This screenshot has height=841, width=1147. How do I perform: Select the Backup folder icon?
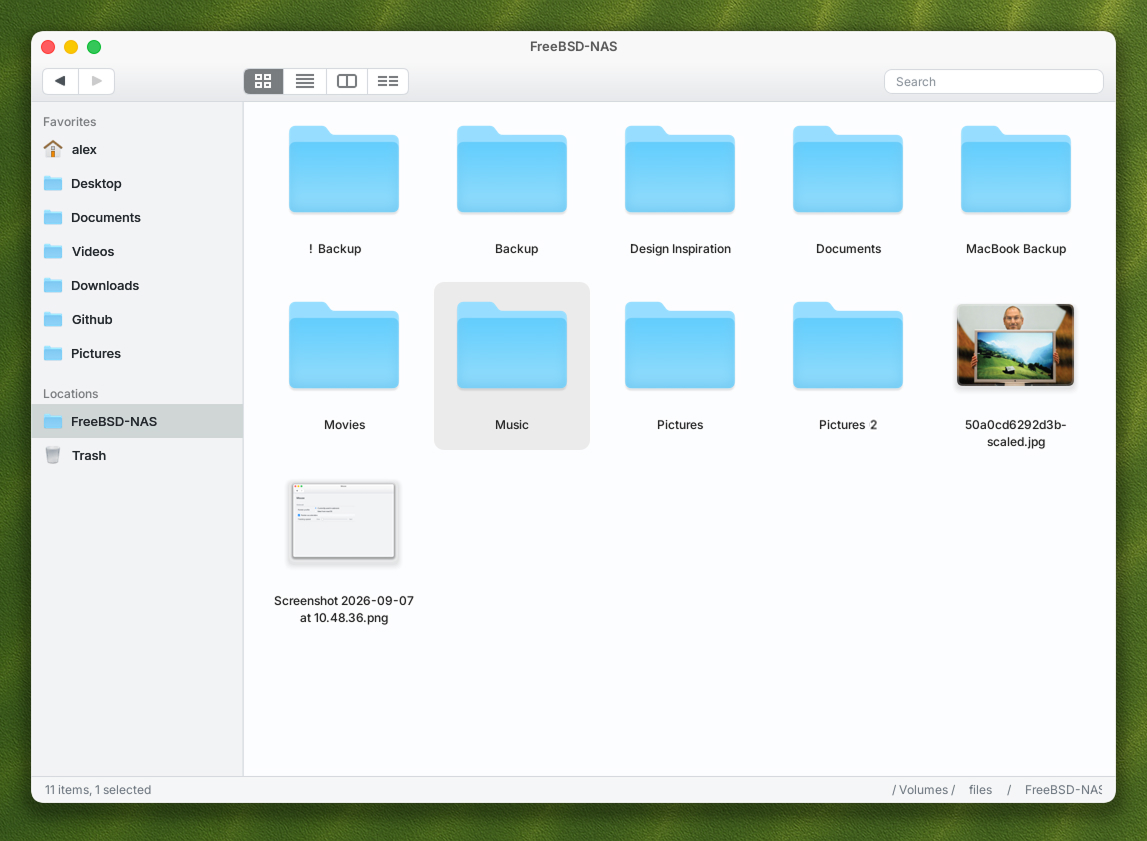point(512,170)
